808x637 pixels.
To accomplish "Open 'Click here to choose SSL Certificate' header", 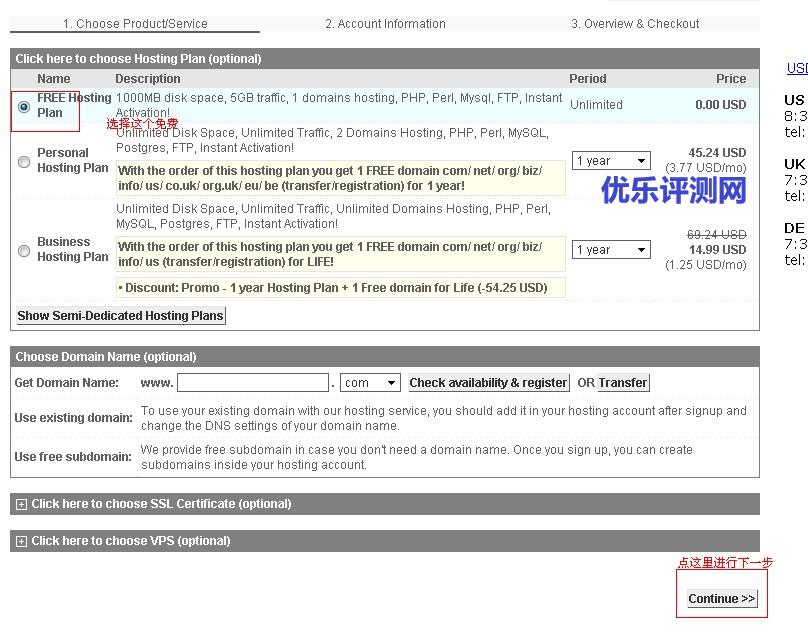I will click(161, 504).
